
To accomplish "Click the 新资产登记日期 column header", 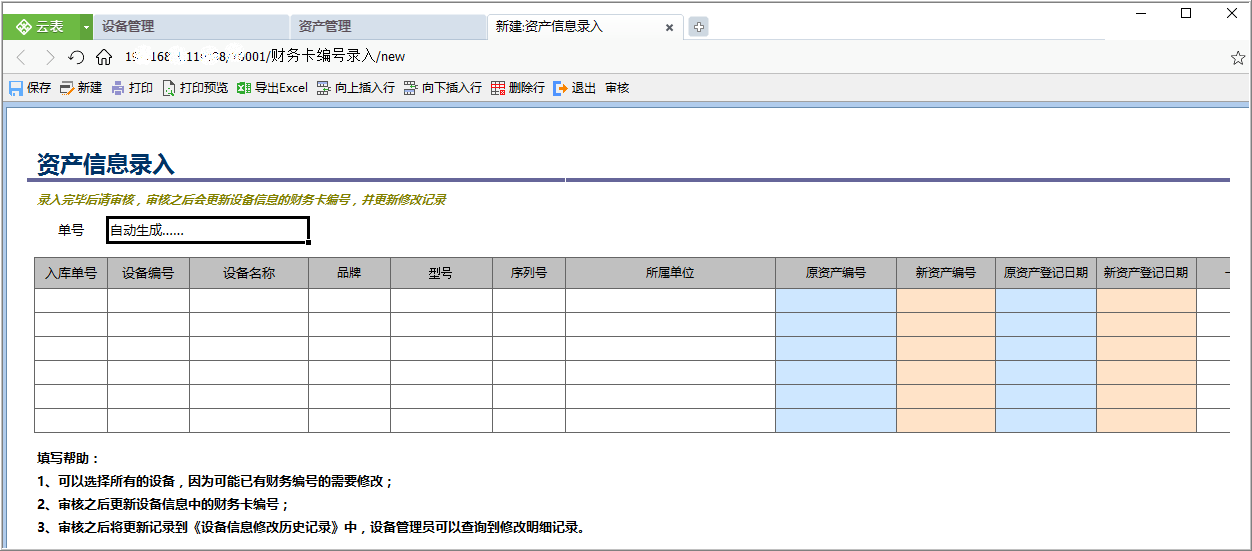I will [1146, 273].
